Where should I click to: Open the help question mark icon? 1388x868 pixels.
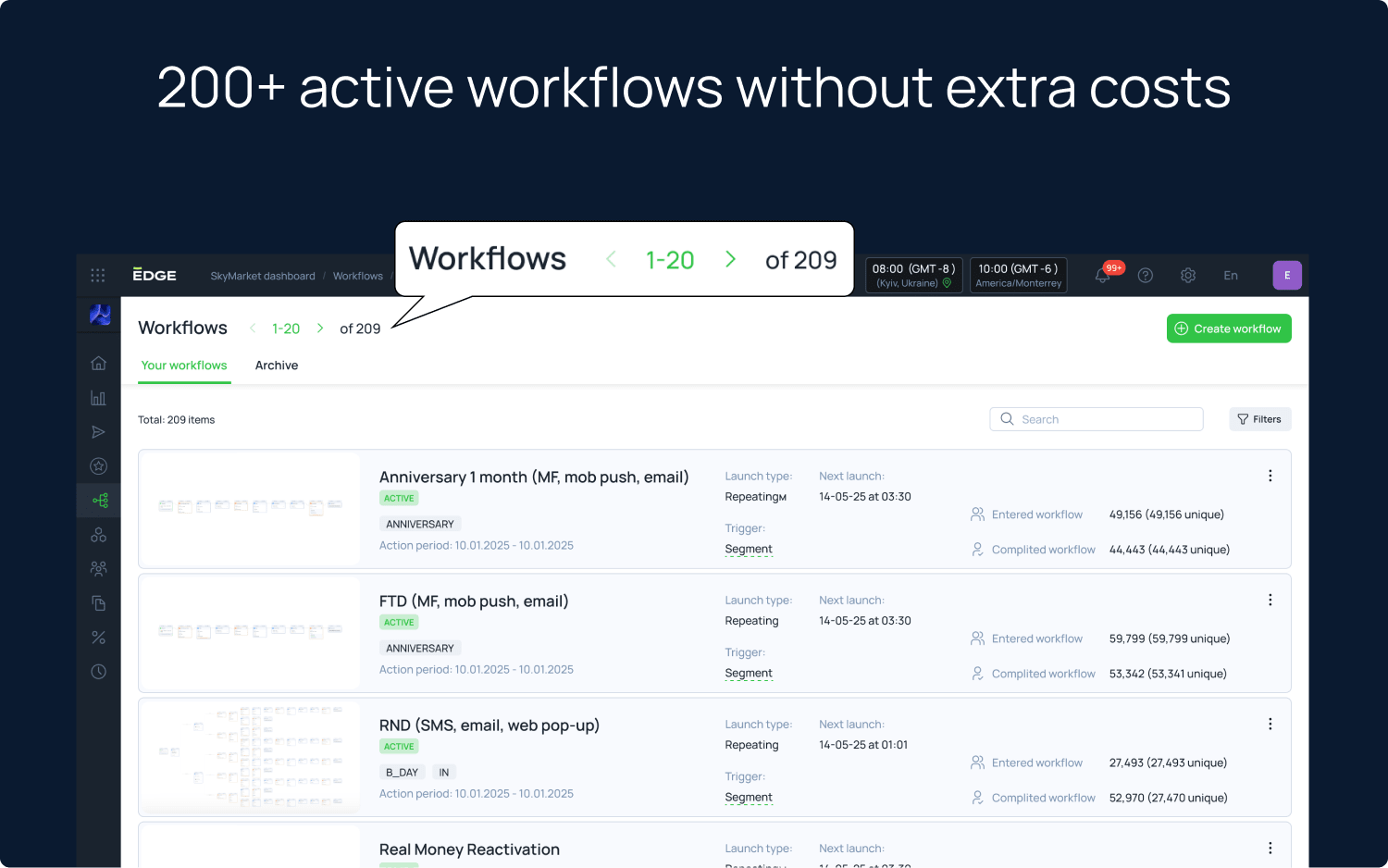pyautogui.click(x=1146, y=275)
